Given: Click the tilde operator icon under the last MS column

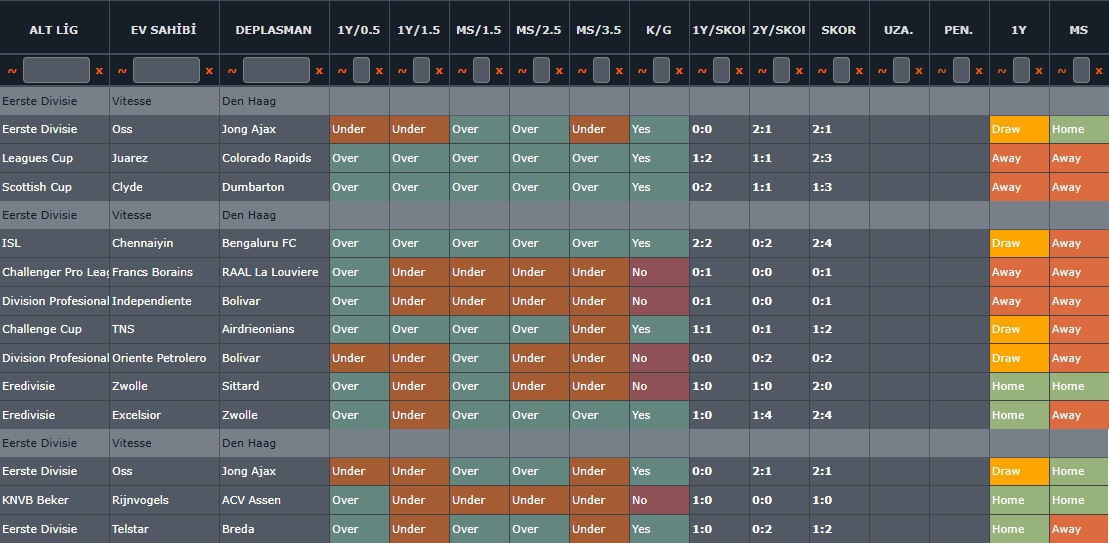Looking at the screenshot, I should click(1062, 71).
